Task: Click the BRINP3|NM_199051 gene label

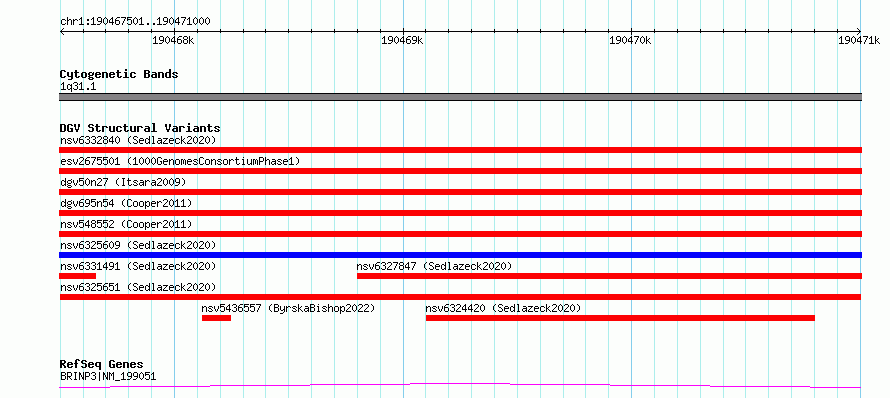Action: tap(108, 376)
